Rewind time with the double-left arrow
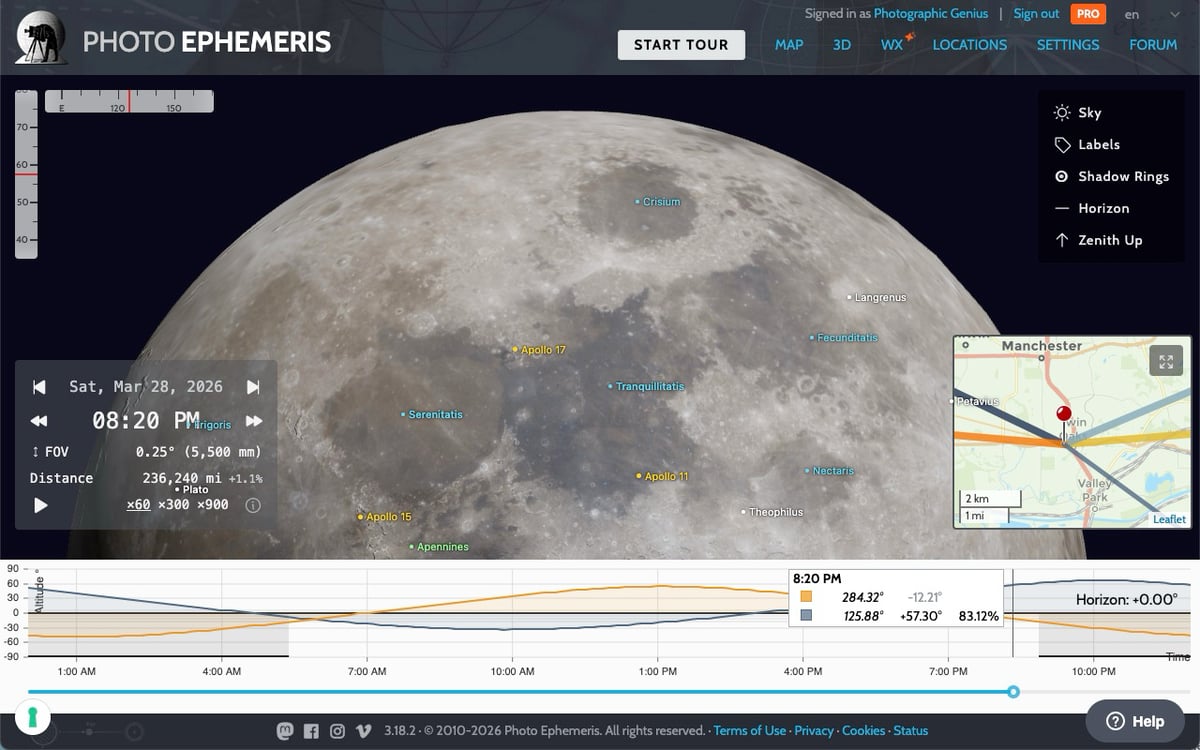1200x750 pixels. coord(39,421)
